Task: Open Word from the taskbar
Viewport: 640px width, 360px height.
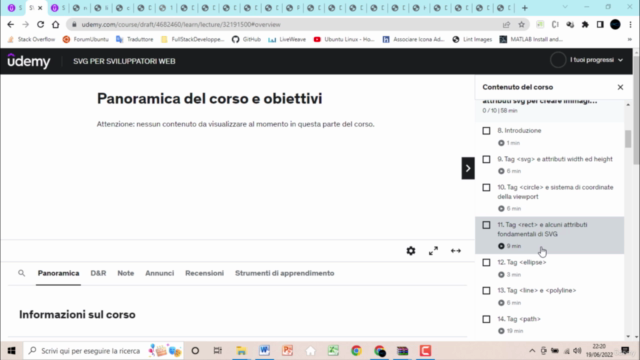Action: tap(264, 351)
